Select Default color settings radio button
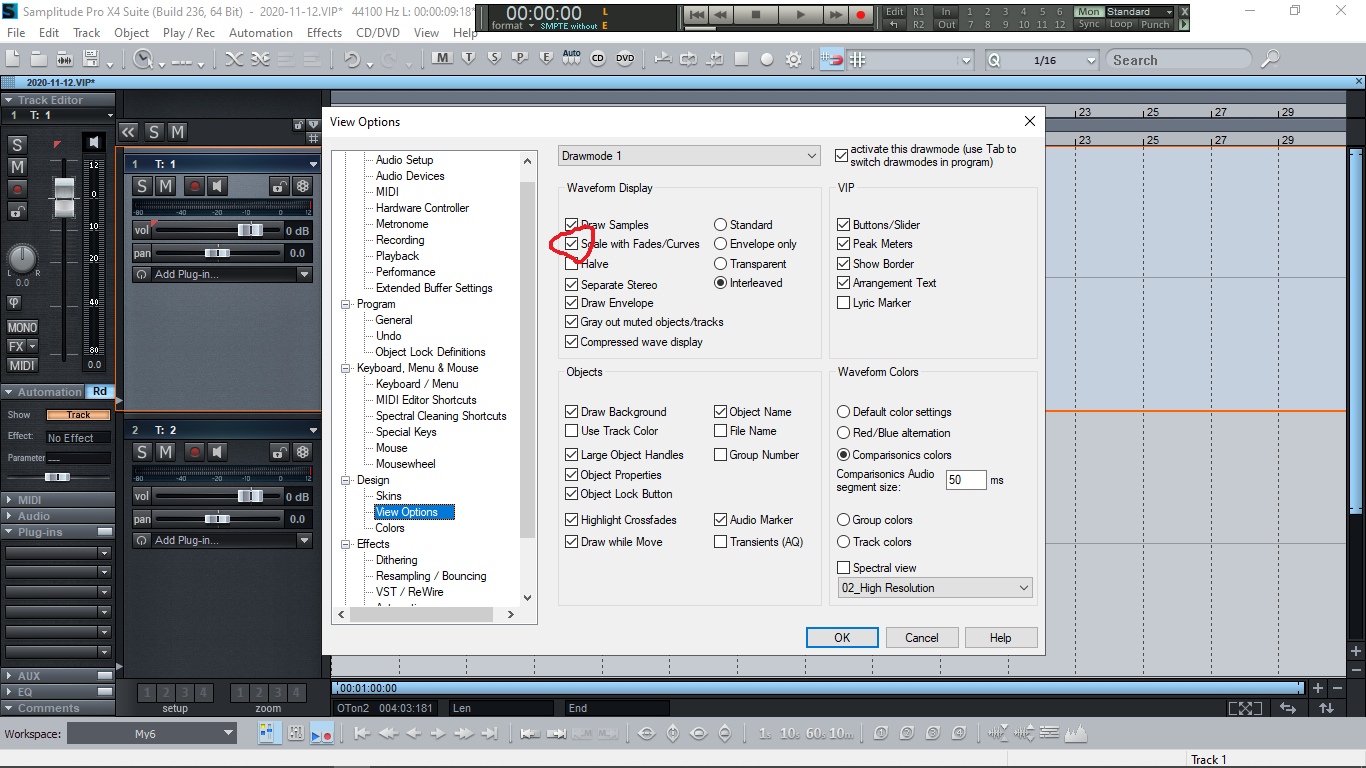1366x768 pixels. 843,412
